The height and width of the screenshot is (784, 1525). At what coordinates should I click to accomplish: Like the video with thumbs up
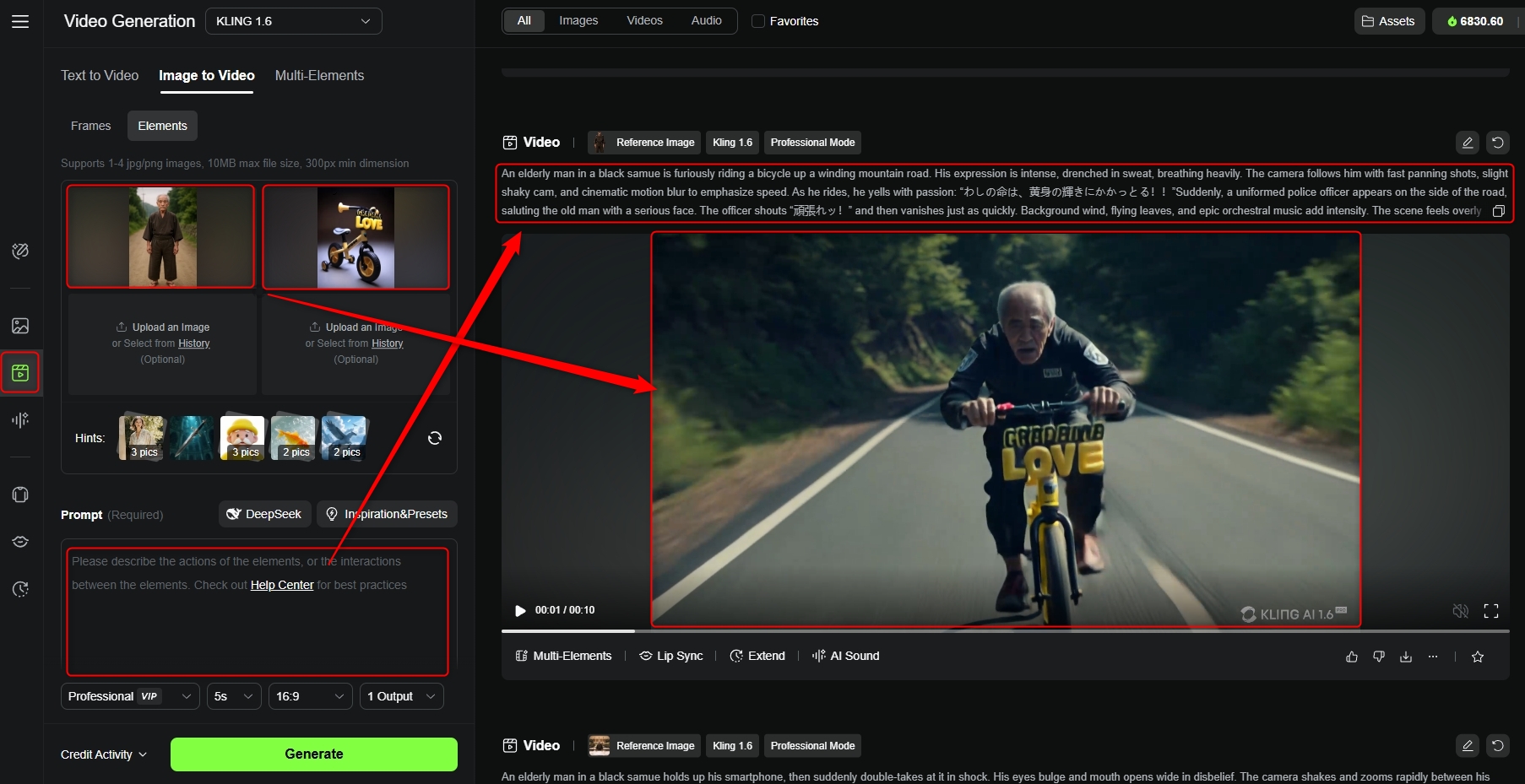click(x=1352, y=657)
